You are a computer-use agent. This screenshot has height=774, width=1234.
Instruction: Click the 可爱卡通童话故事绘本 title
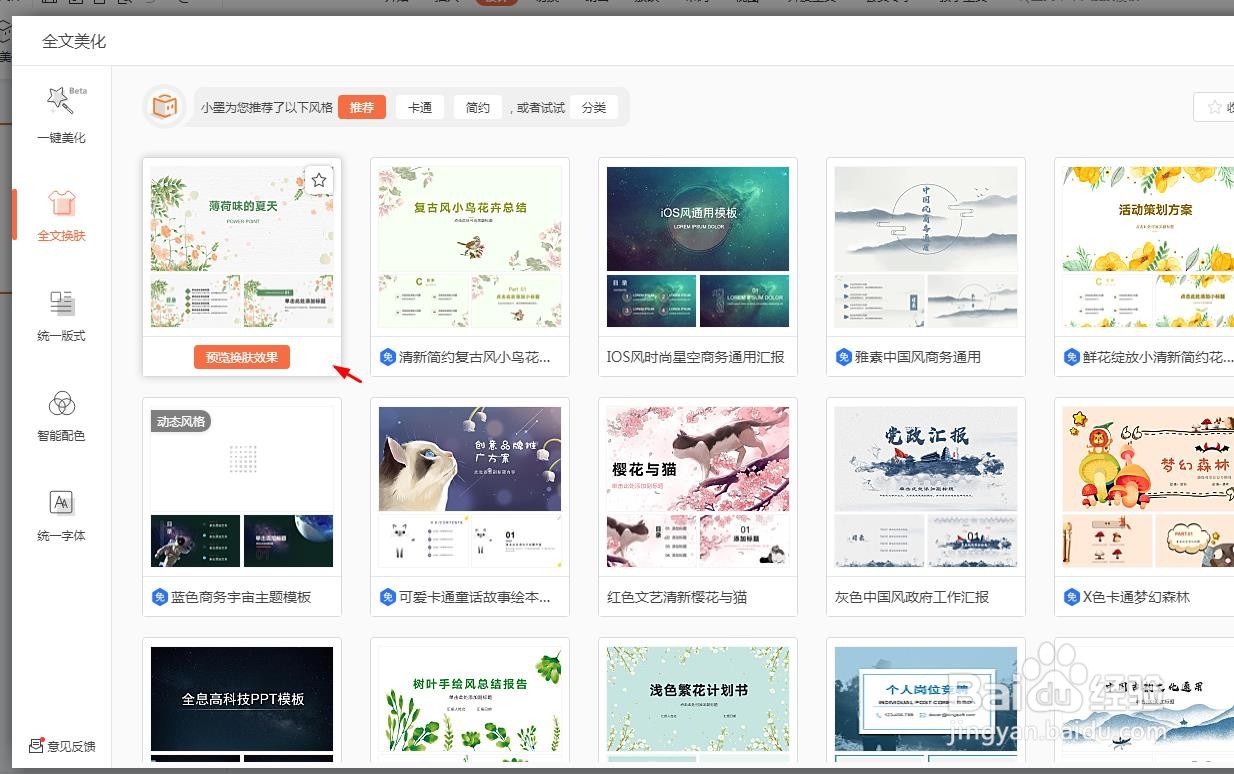[475, 597]
